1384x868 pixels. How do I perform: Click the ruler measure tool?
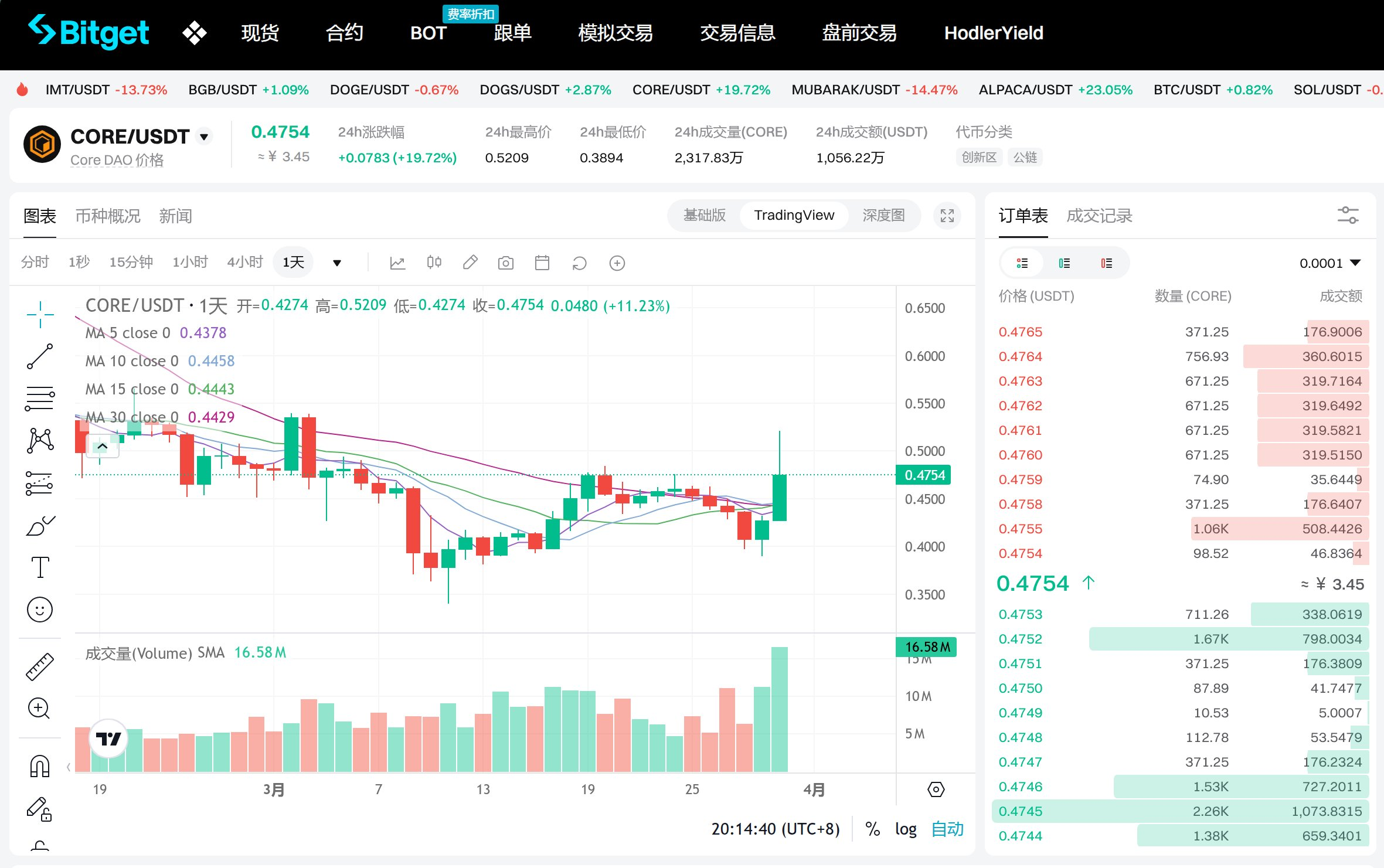(40, 667)
